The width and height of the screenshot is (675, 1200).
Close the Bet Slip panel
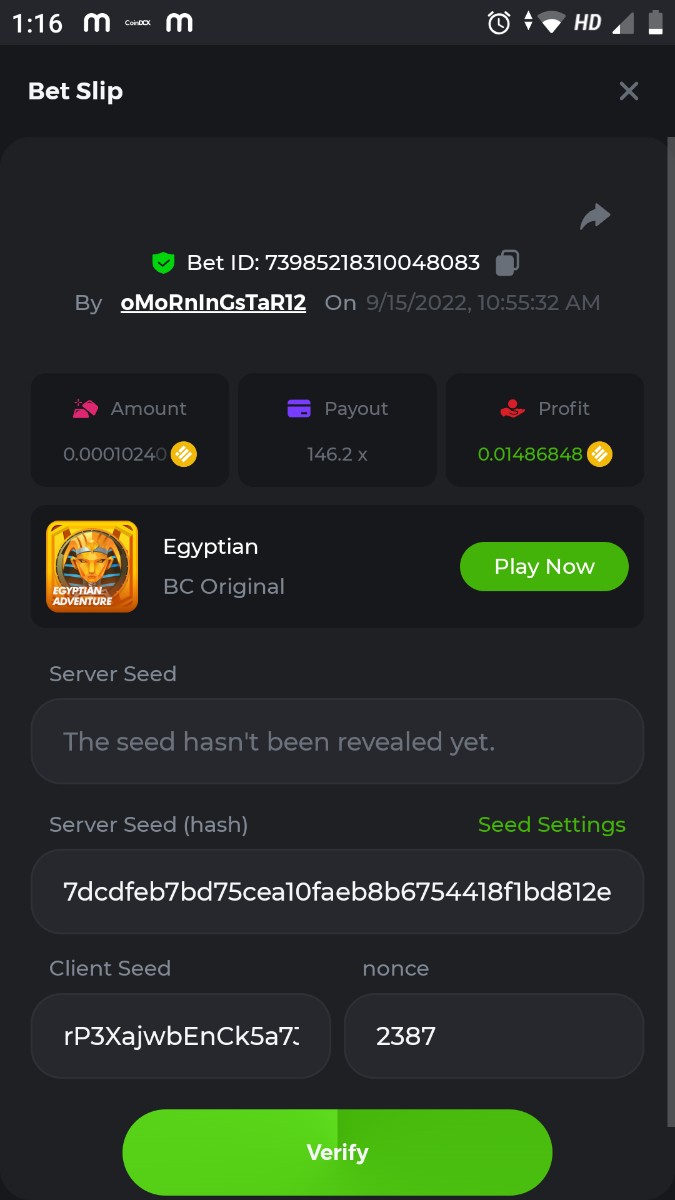628,92
